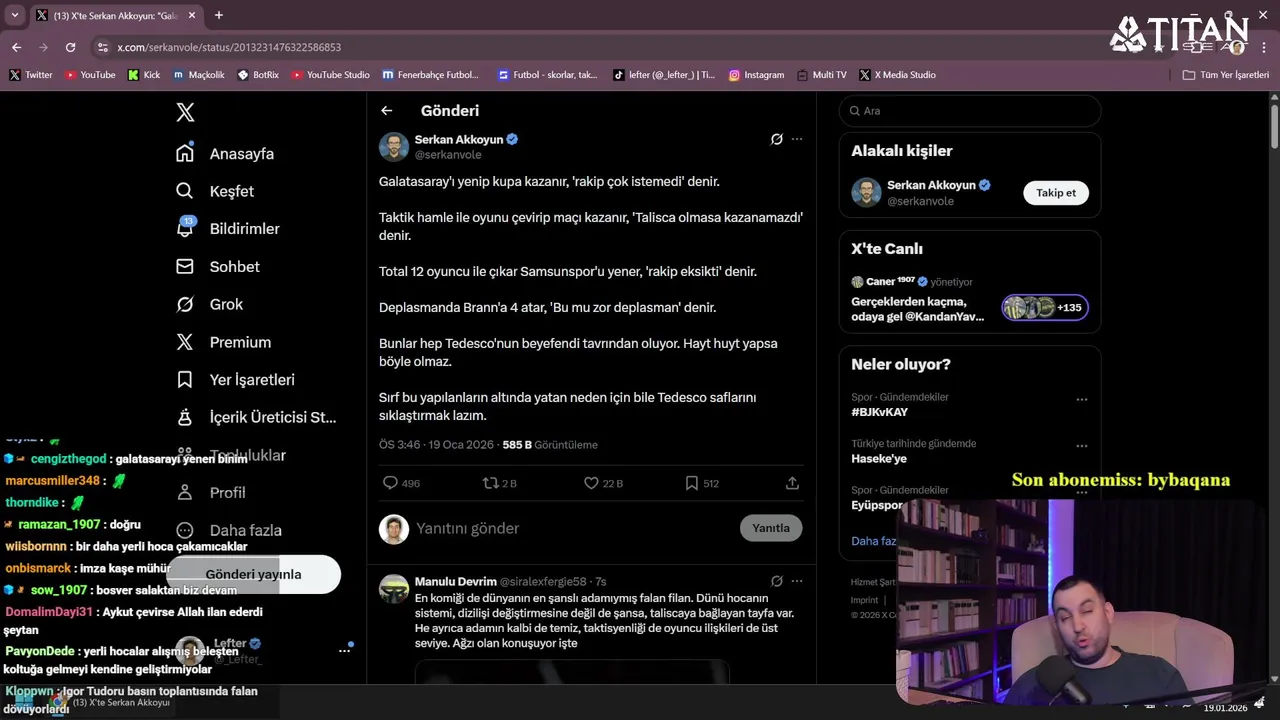This screenshot has width=1280, height=720.
Task: Click Grok explain icon on the main post
Action: 776,139
